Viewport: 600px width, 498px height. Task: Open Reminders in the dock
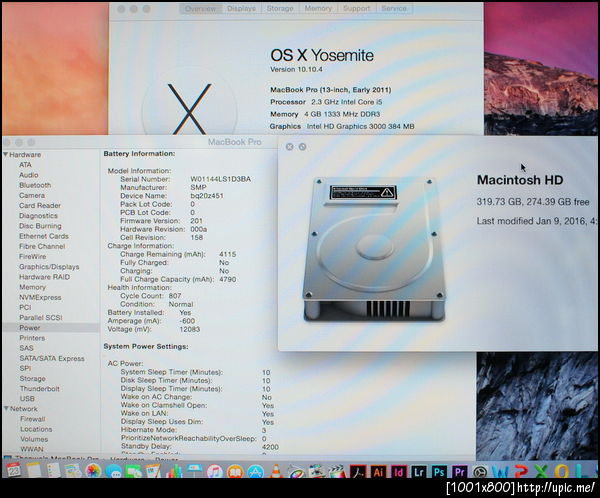pos(54,470)
